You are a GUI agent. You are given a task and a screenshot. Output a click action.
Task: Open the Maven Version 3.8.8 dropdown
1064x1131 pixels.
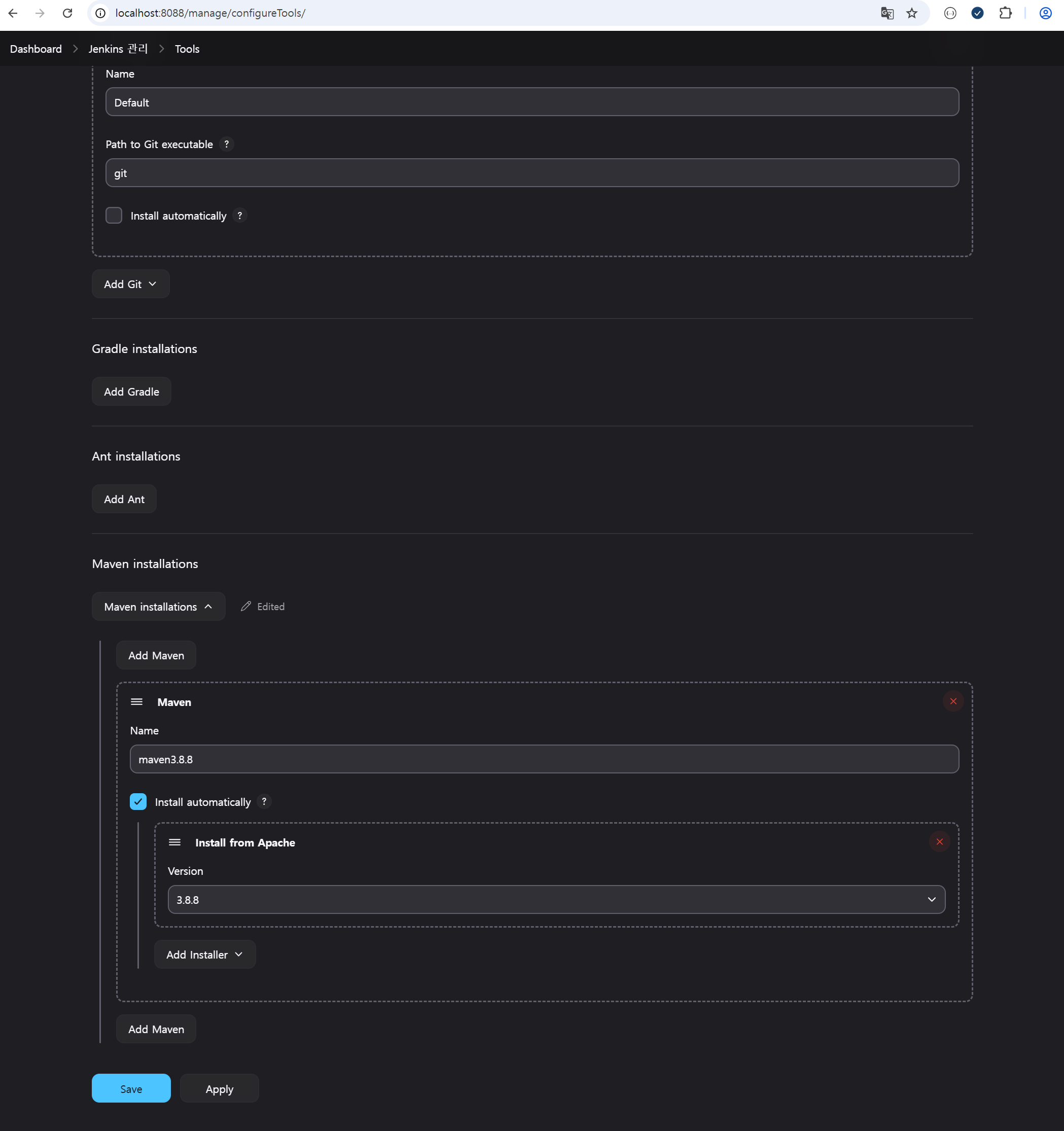click(556, 899)
